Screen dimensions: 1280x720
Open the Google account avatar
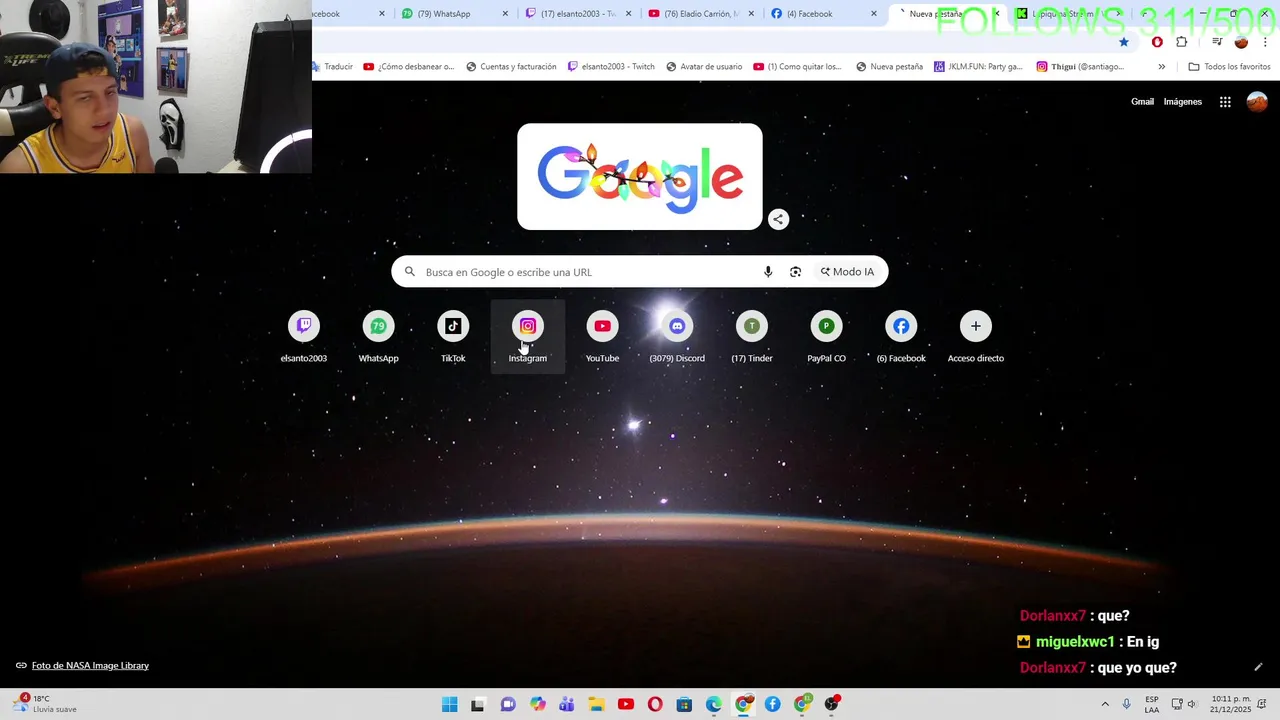[1257, 102]
